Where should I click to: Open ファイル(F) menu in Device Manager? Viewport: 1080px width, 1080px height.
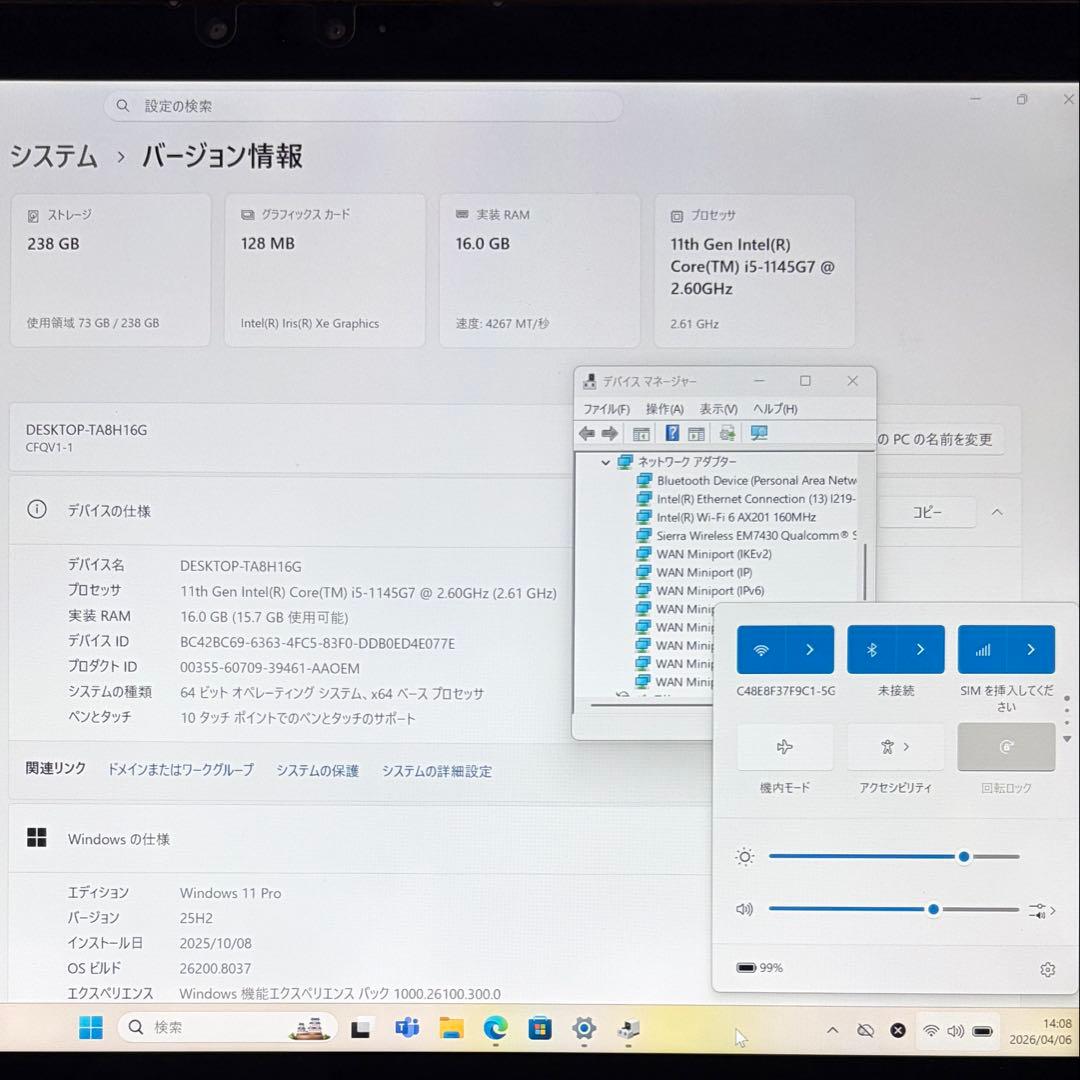607,409
